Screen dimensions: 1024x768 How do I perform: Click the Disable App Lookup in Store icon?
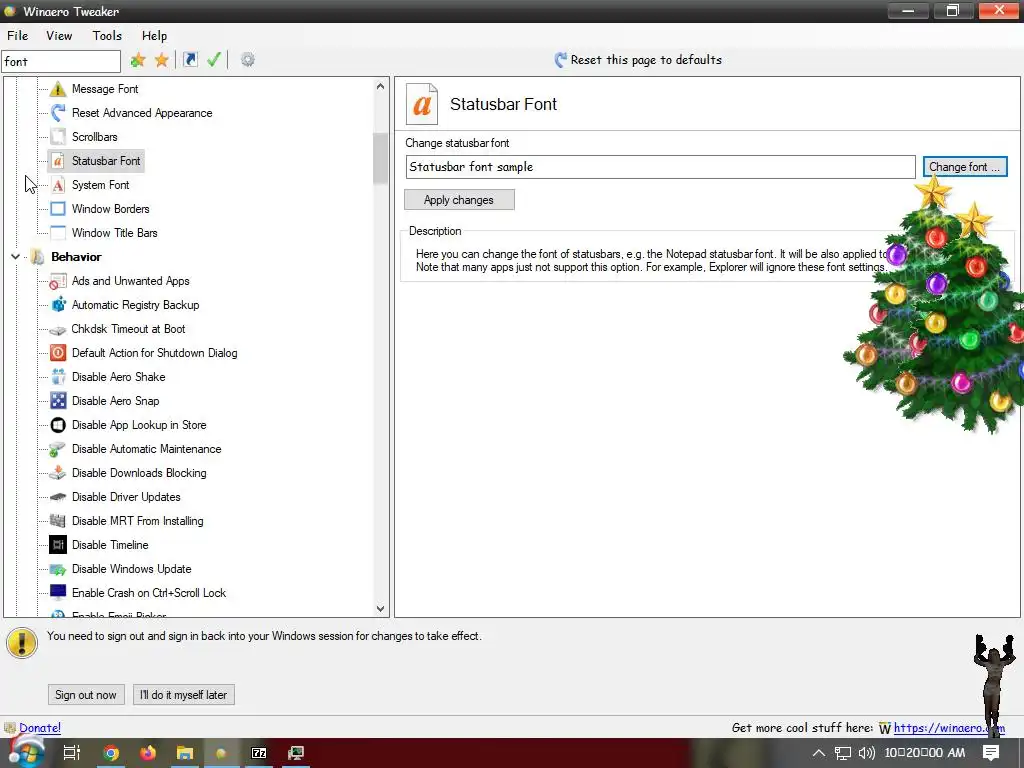click(58, 425)
